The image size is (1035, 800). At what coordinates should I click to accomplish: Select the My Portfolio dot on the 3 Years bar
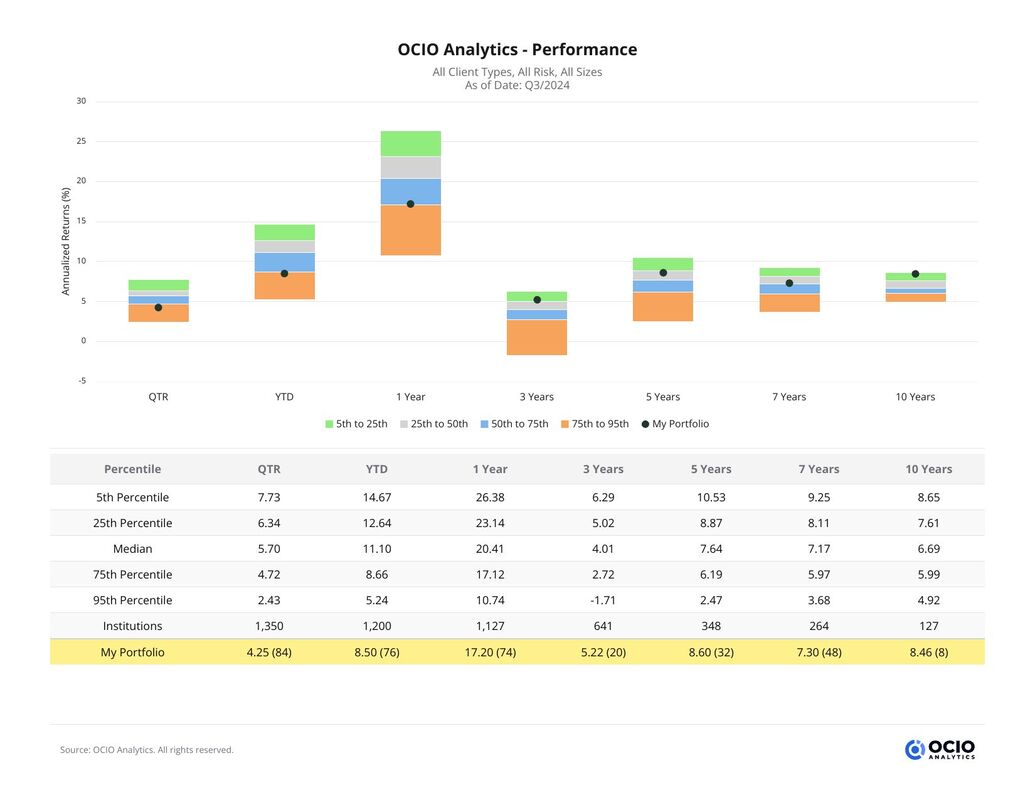tap(537, 300)
